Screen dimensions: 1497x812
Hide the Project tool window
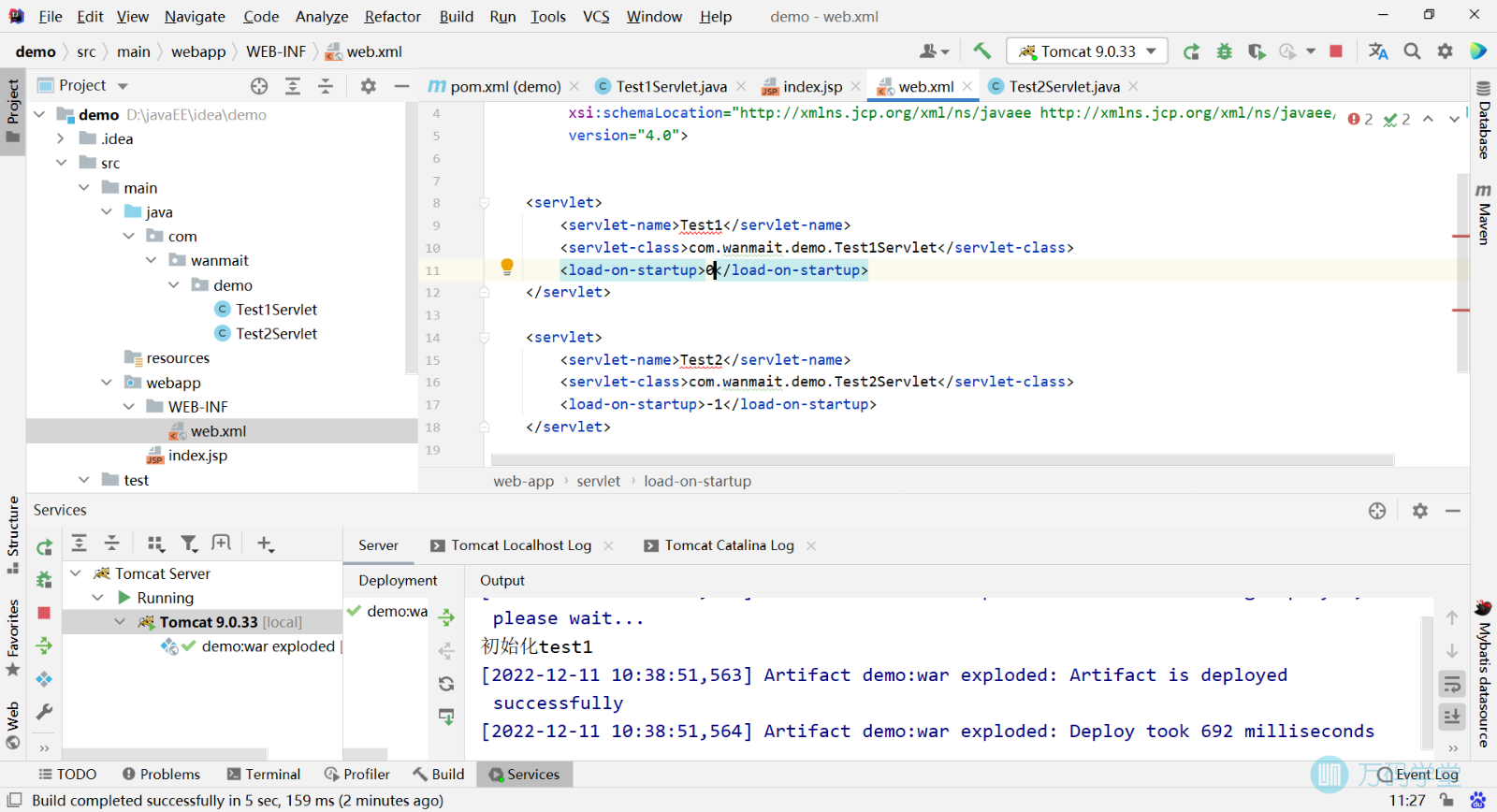402,86
